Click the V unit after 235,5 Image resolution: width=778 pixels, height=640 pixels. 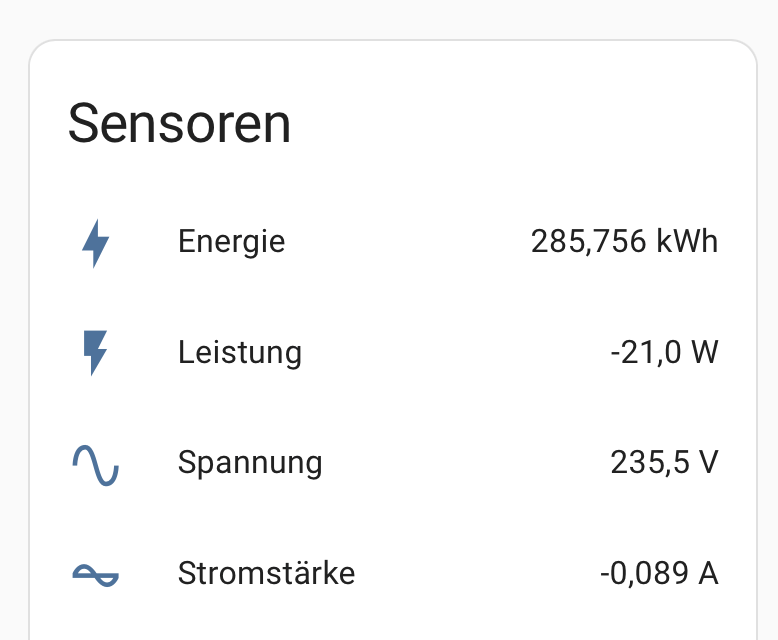click(708, 463)
